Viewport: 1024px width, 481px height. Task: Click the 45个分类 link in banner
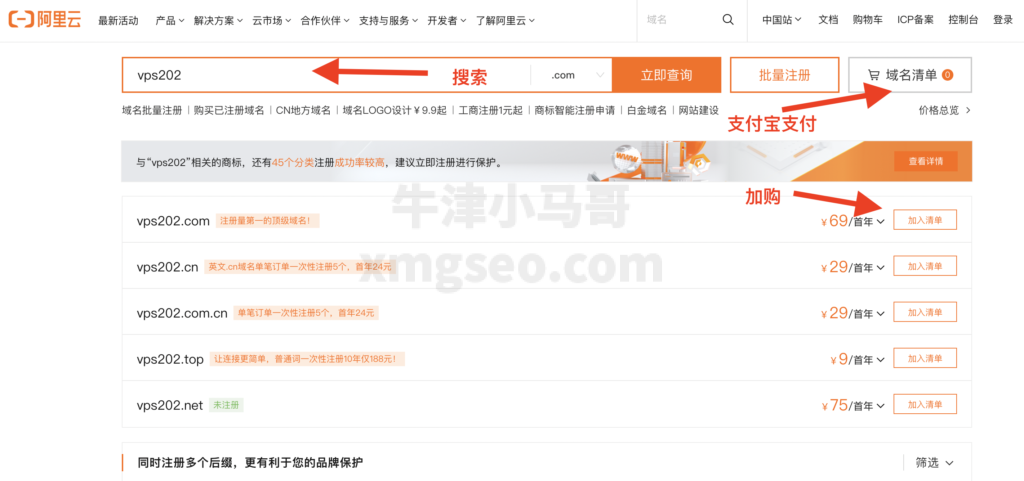tap(293, 161)
